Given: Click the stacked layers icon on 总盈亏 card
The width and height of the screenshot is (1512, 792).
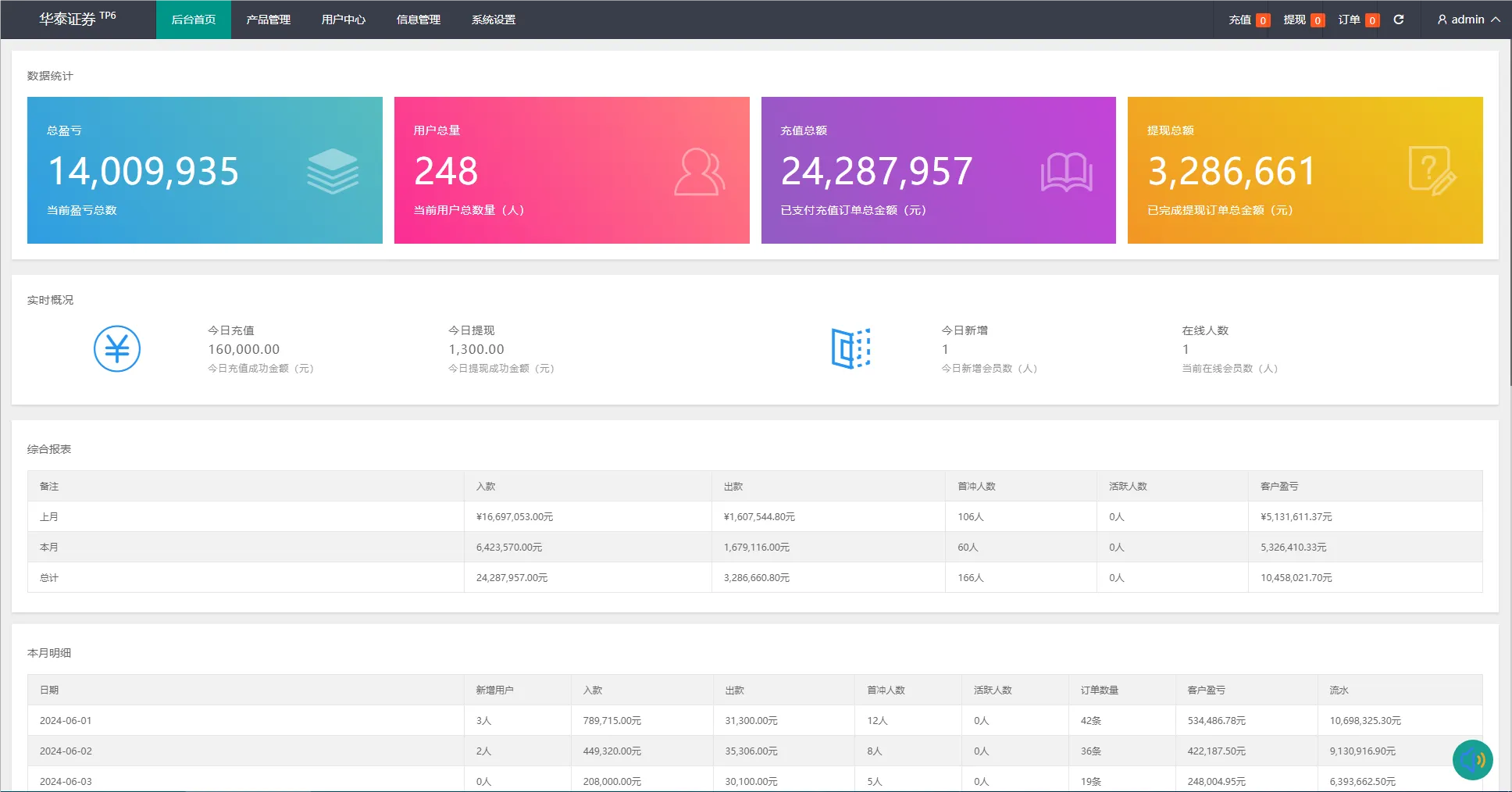Looking at the screenshot, I should point(333,171).
